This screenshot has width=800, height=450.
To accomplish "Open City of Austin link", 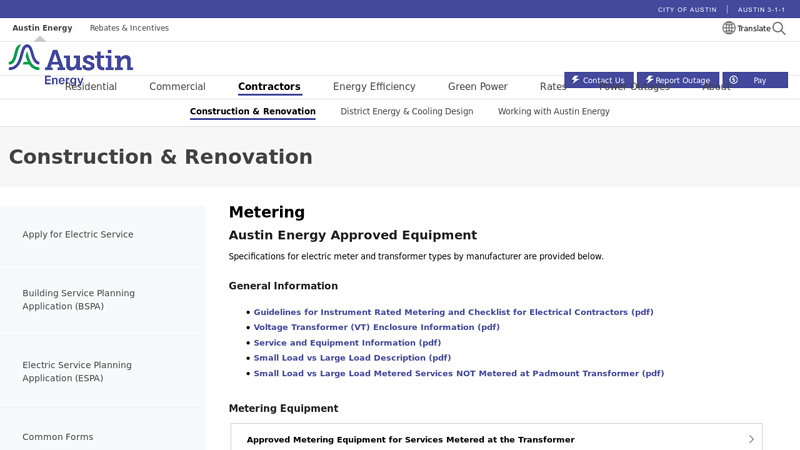I will coord(687,10).
